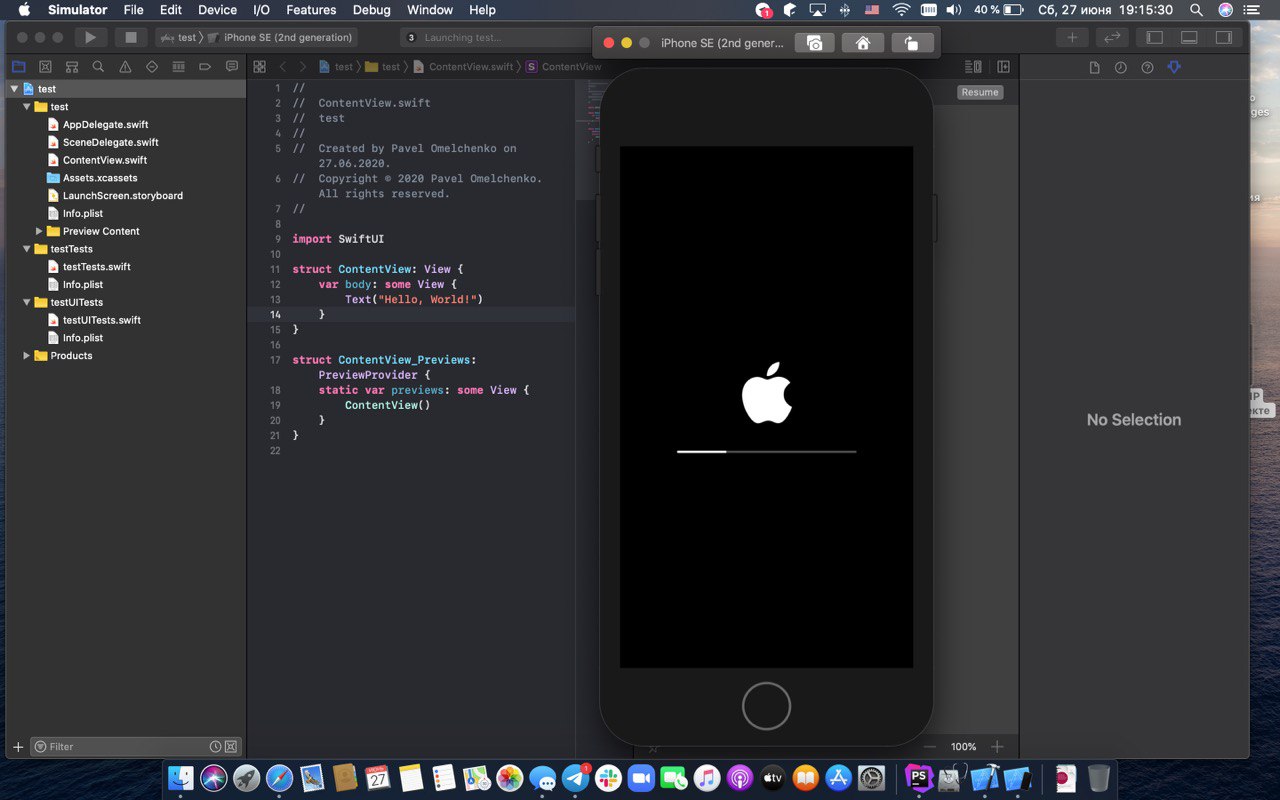Zoom out the preview canvas
The image size is (1280, 800).
click(x=930, y=747)
